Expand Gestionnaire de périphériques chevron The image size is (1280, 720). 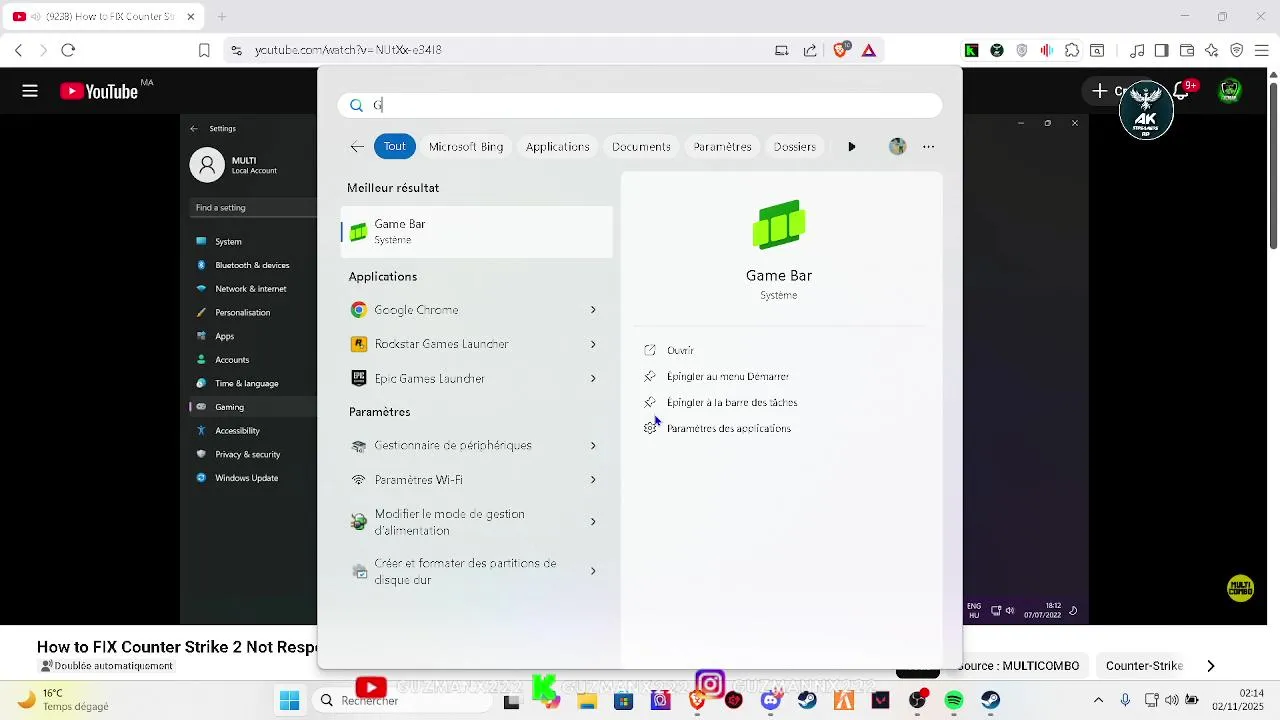pos(593,445)
